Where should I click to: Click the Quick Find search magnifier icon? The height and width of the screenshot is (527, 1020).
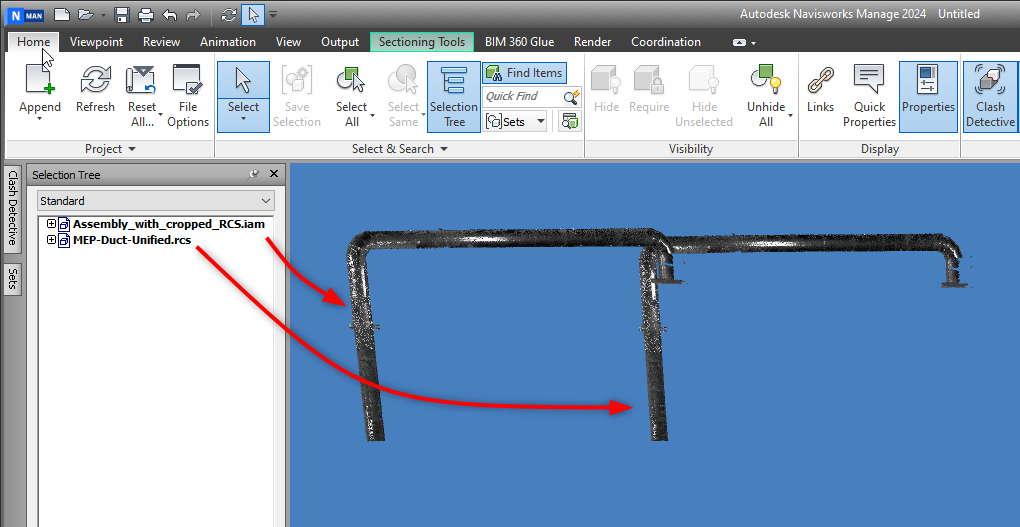tap(571, 97)
